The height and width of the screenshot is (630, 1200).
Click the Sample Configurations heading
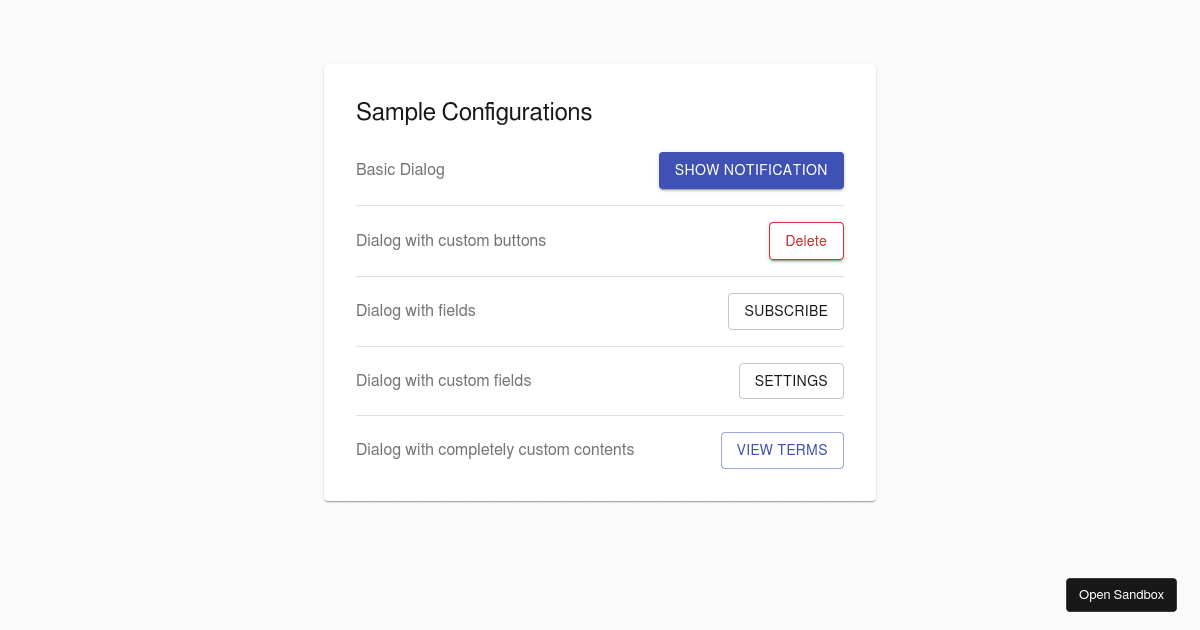coord(474,112)
